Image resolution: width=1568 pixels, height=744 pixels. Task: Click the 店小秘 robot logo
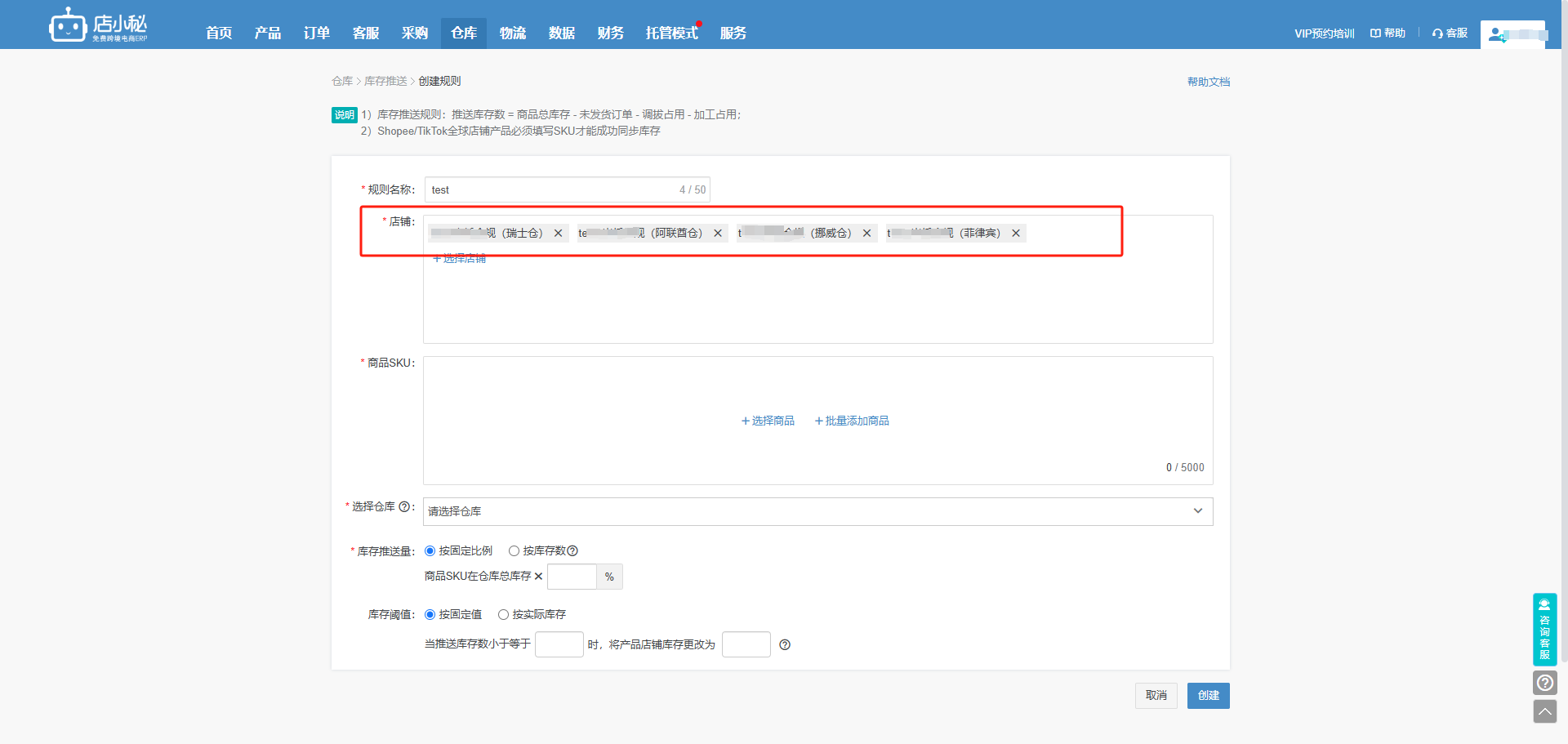coord(98,25)
